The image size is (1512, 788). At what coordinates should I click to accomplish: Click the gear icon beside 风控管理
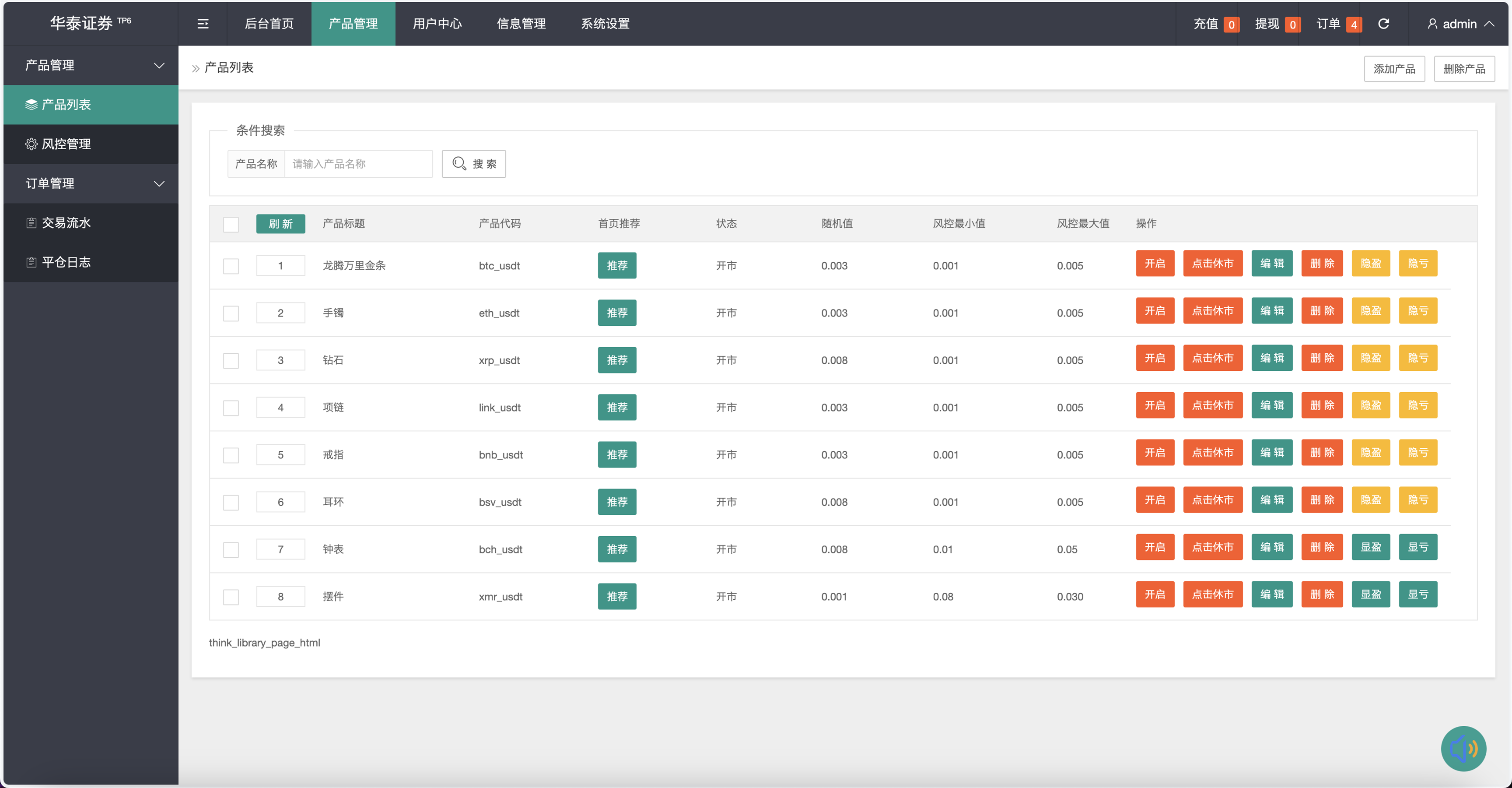31,144
